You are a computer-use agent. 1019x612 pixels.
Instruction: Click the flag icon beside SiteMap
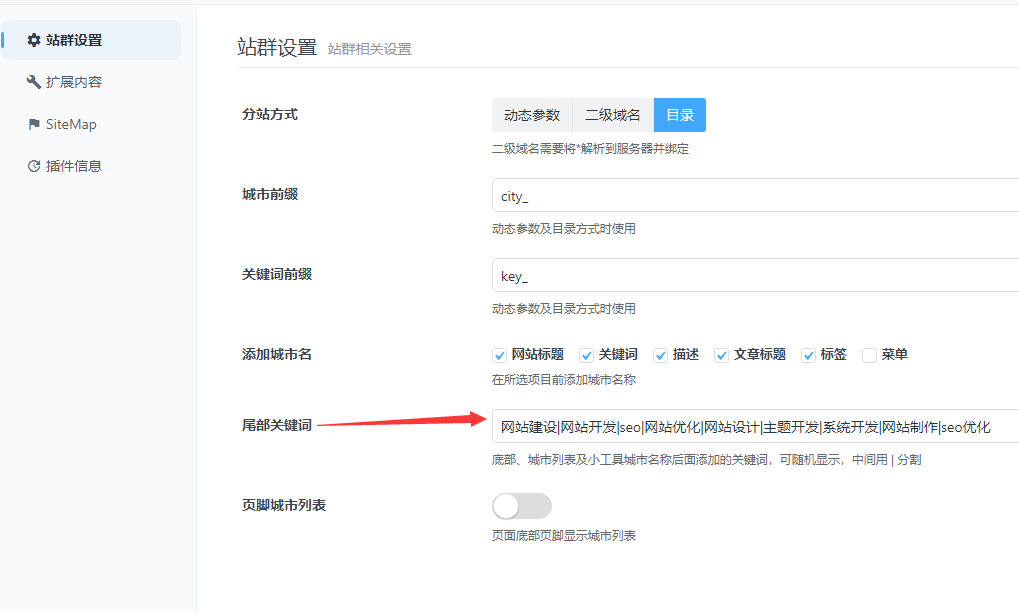pos(34,124)
